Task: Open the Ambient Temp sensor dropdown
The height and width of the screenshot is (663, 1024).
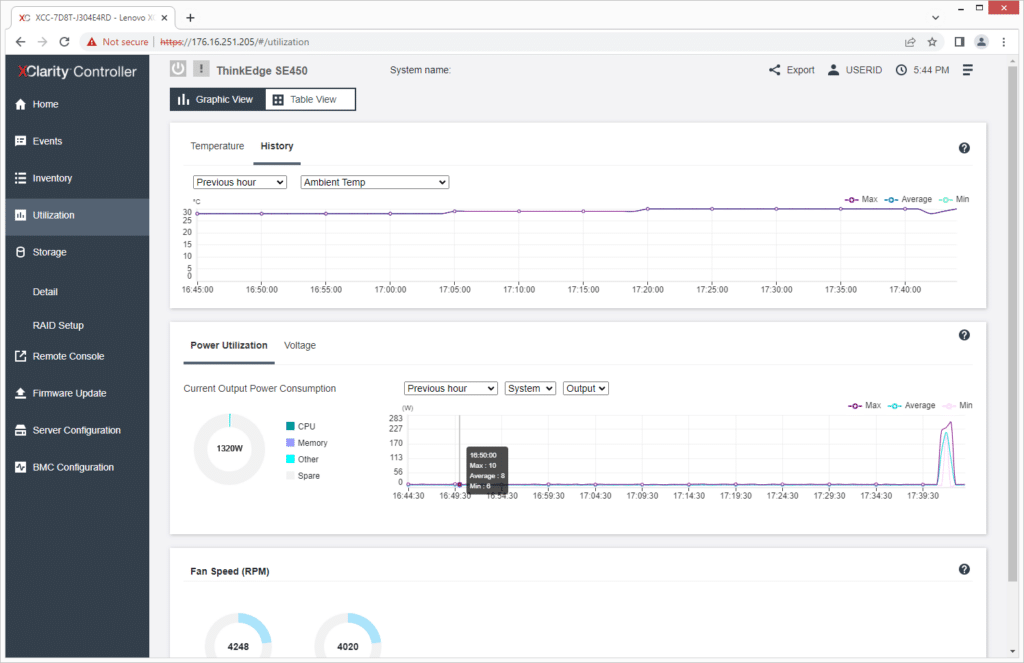Action: coord(375,182)
